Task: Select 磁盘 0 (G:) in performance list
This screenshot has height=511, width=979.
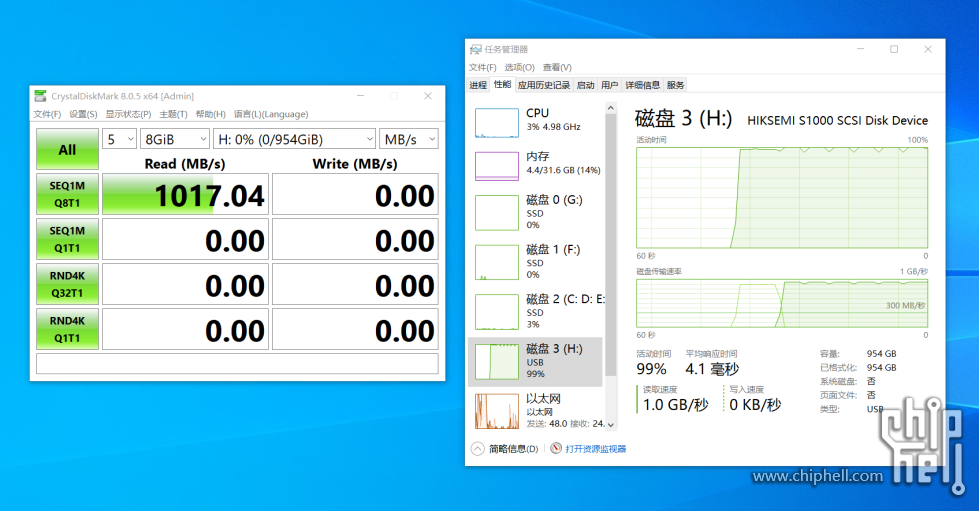Action: (x=536, y=212)
